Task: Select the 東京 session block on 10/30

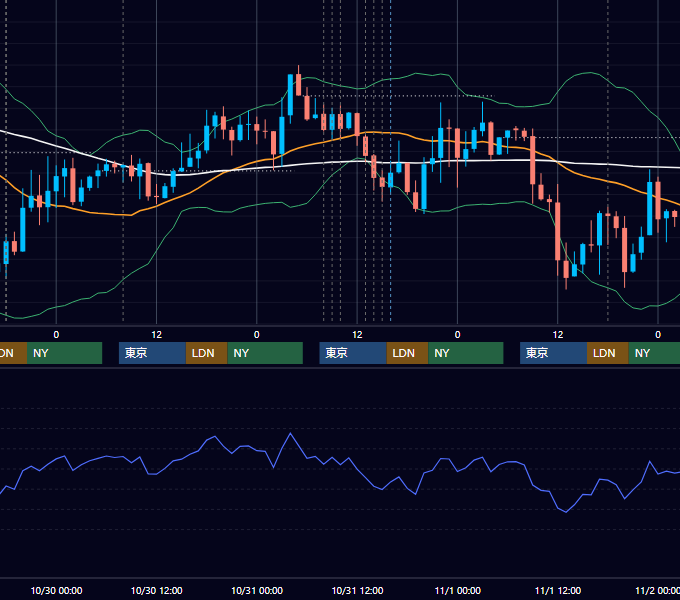Action: click(152, 353)
